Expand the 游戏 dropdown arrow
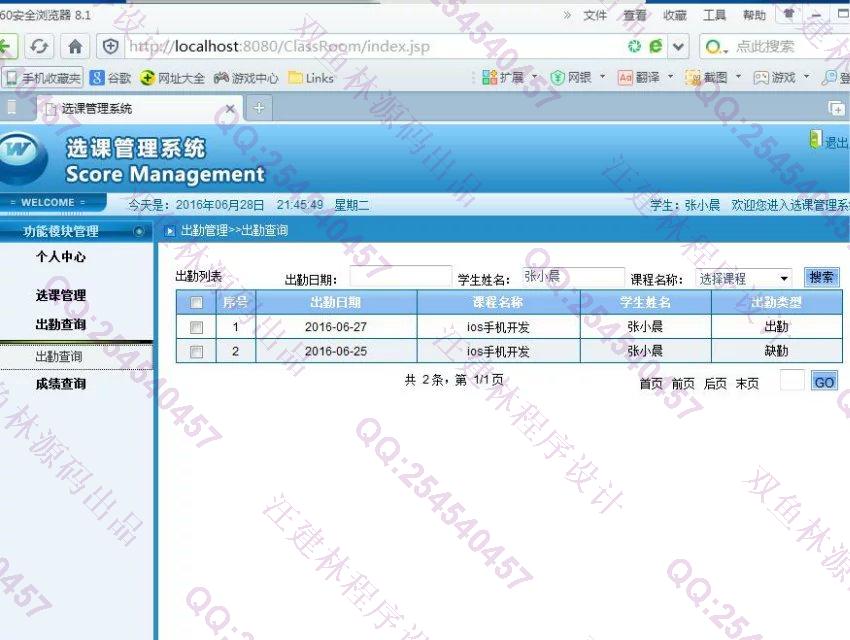Viewport: 850px width, 640px height. tap(807, 77)
